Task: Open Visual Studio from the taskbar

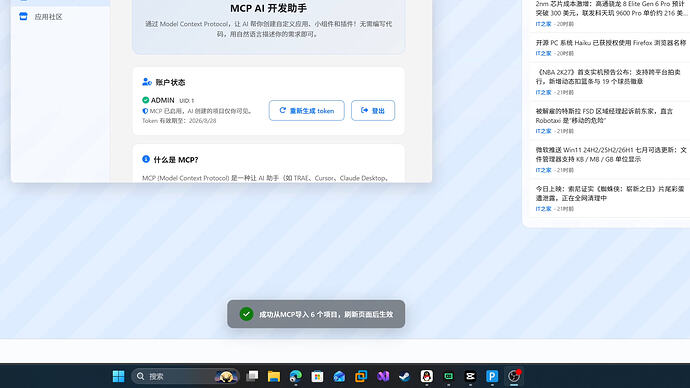Action: [x=383, y=376]
